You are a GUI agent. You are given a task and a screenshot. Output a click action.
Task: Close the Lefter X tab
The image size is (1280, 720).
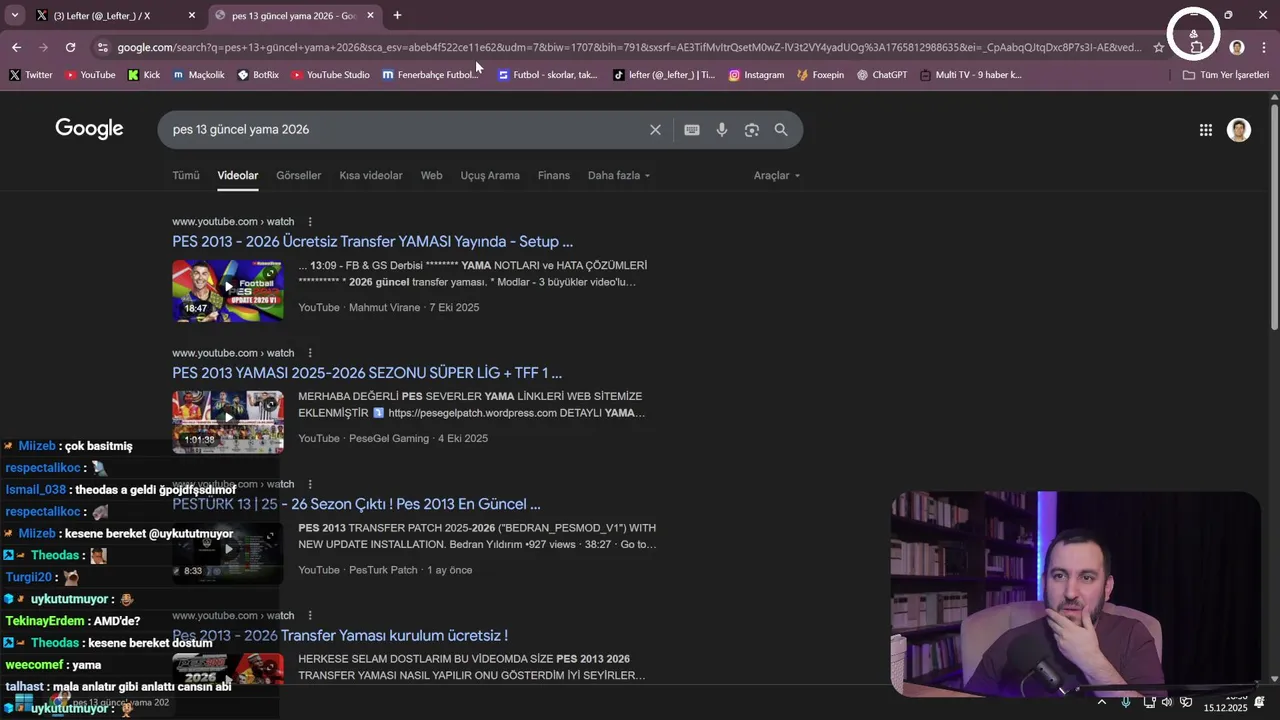click(x=192, y=15)
